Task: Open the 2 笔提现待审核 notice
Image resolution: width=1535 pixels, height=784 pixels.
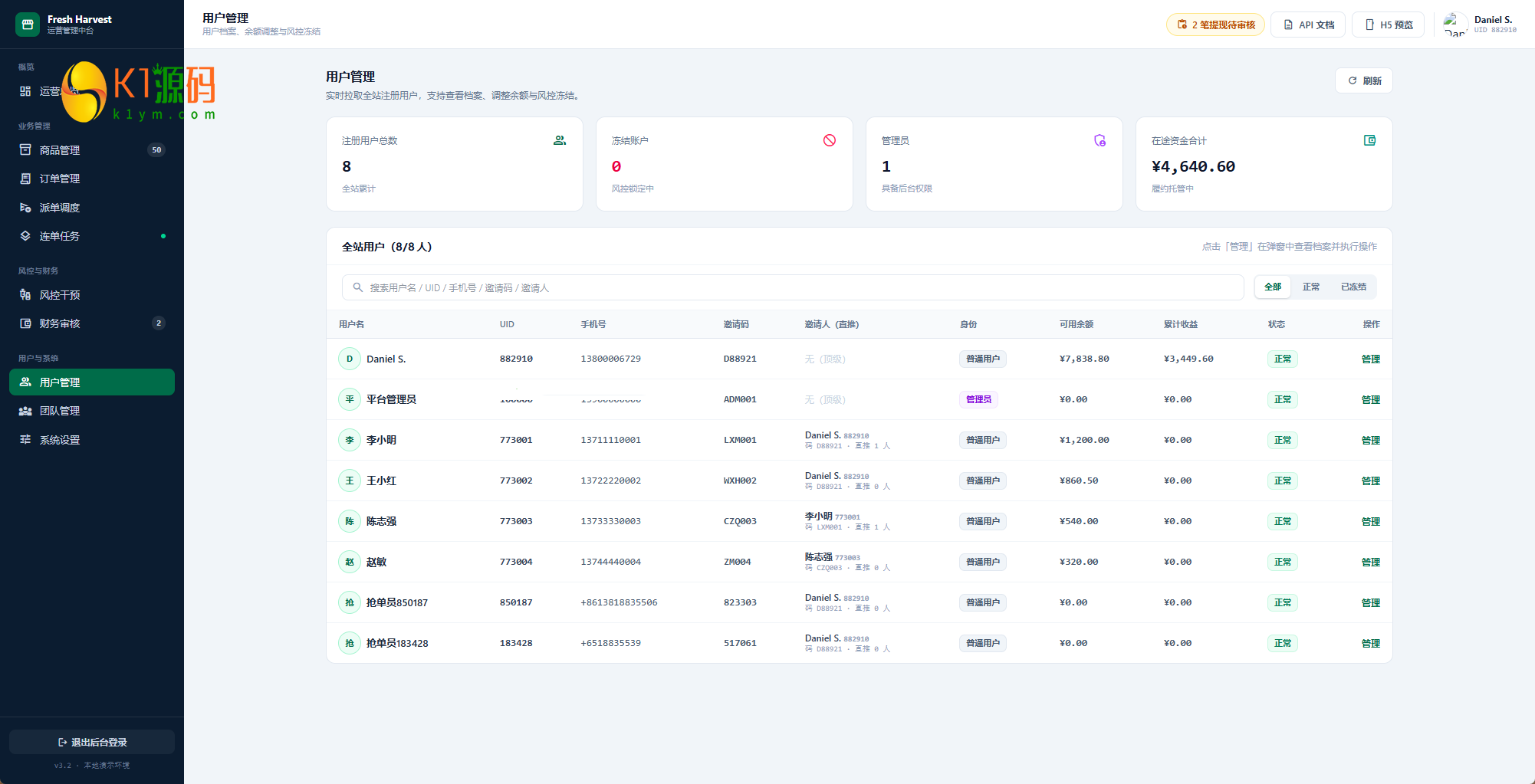Action: click(1215, 25)
